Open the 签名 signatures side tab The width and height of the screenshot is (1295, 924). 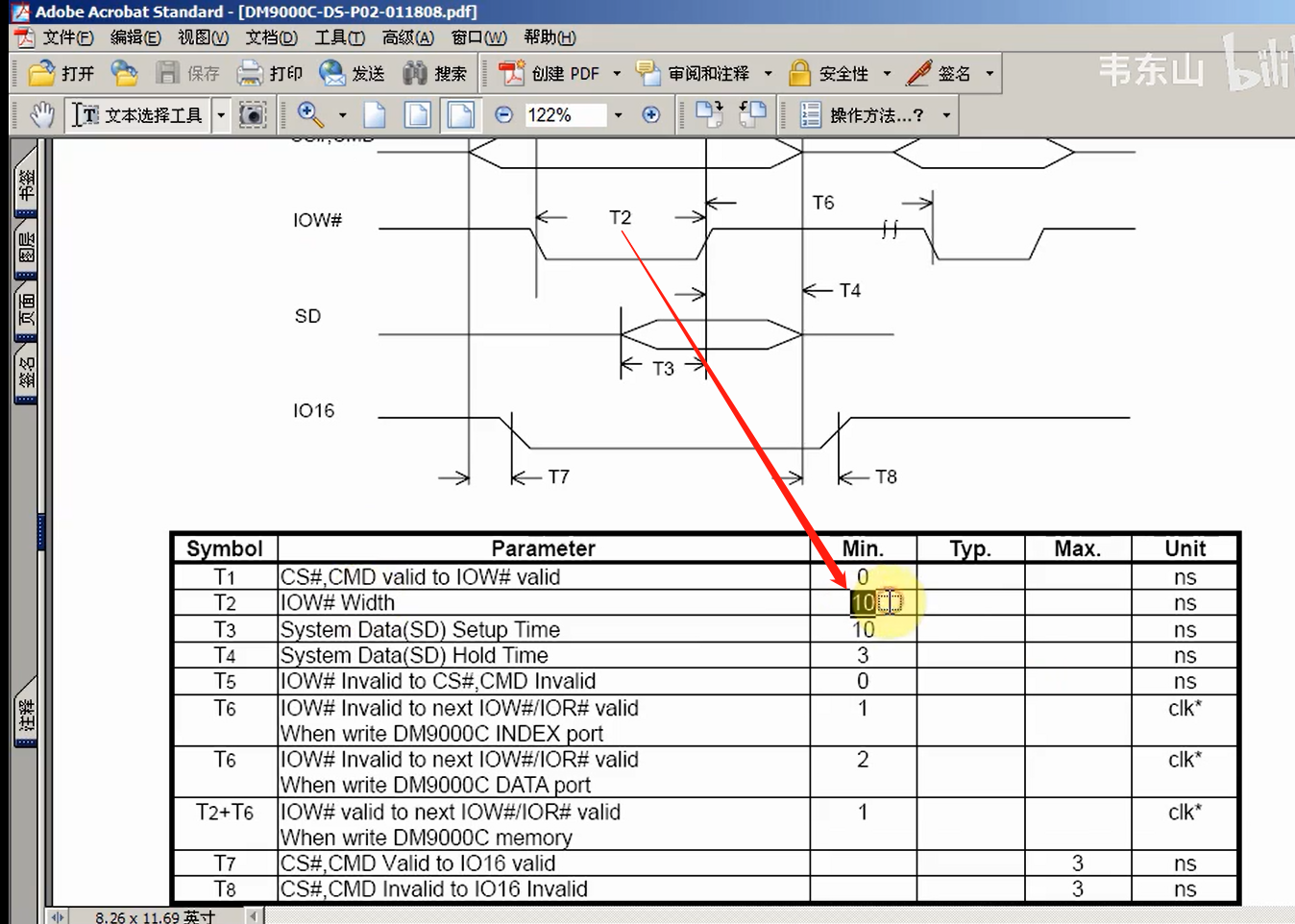tap(26, 374)
